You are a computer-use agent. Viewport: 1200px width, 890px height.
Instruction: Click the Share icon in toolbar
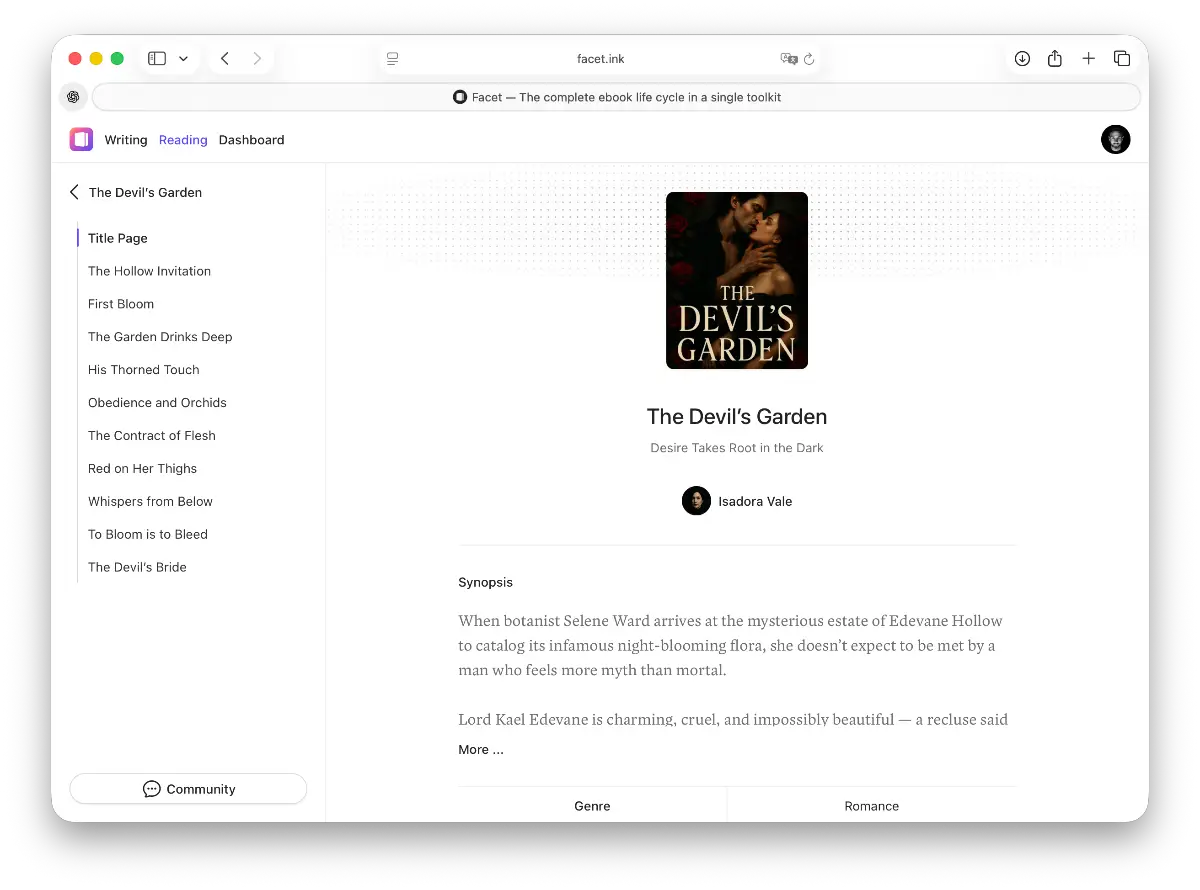[x=1055, y=59]
